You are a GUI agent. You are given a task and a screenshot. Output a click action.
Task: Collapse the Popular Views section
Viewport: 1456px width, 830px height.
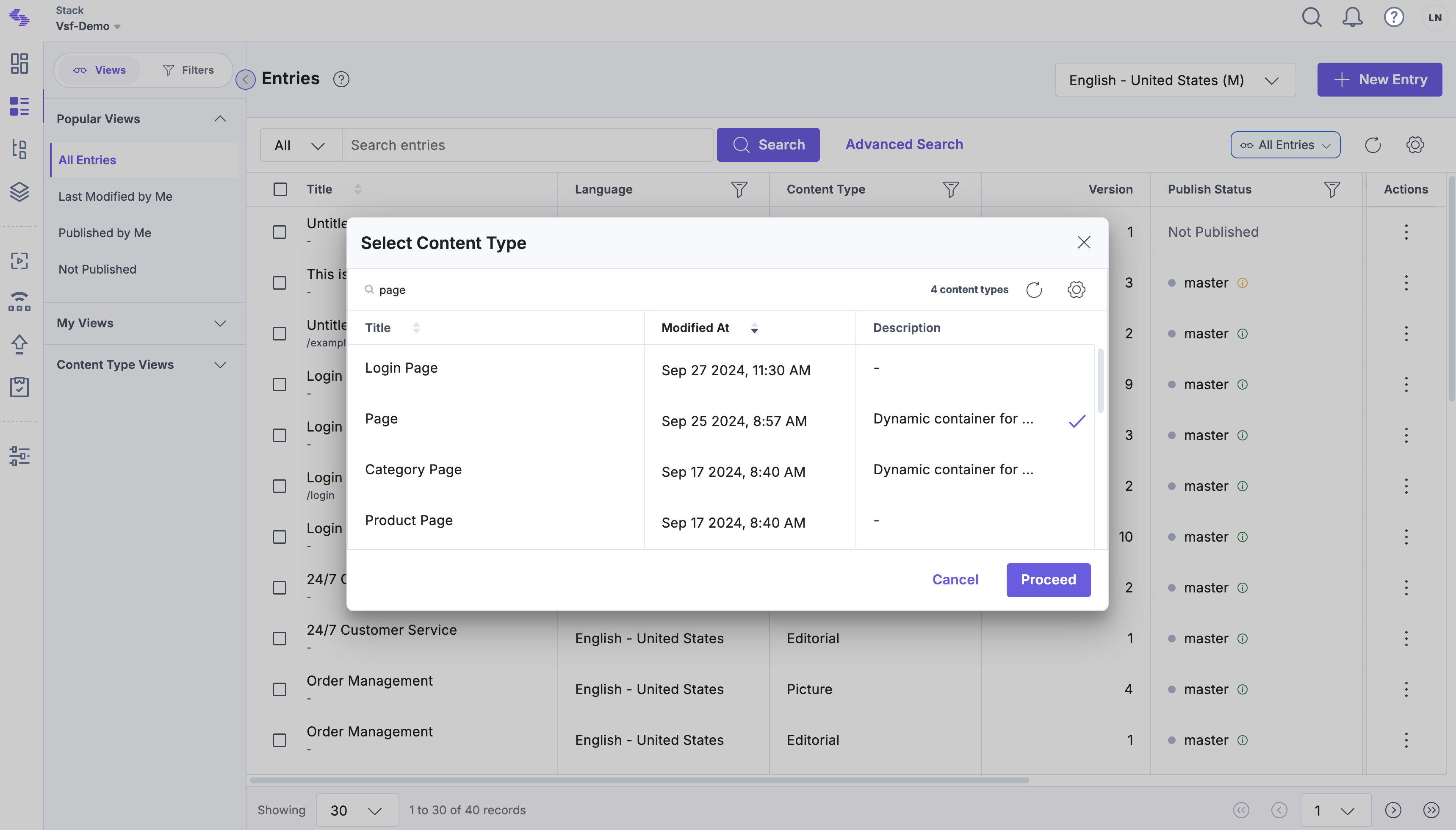[220, 119]
